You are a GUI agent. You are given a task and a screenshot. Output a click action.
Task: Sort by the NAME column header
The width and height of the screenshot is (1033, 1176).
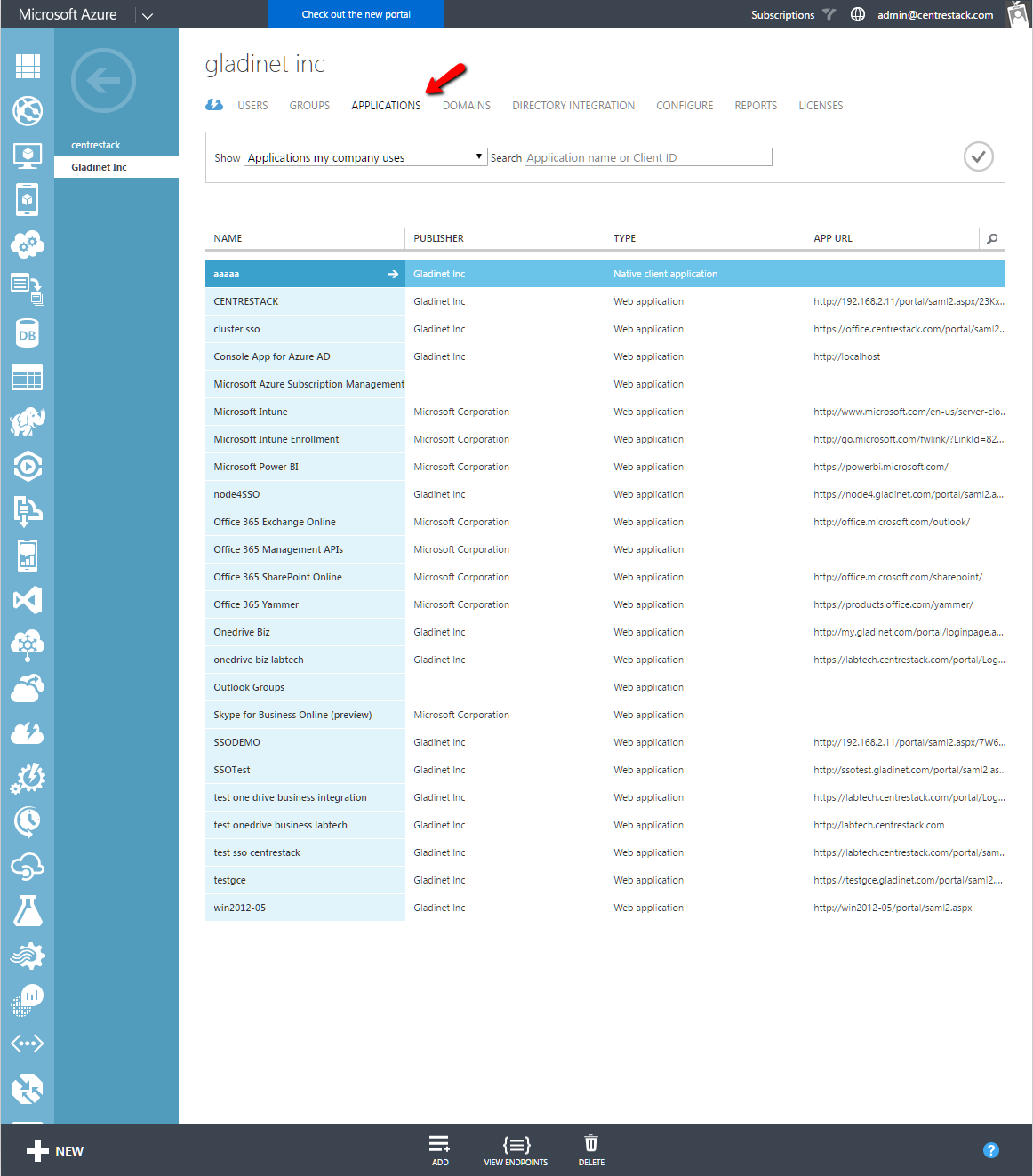click(228, 238)
